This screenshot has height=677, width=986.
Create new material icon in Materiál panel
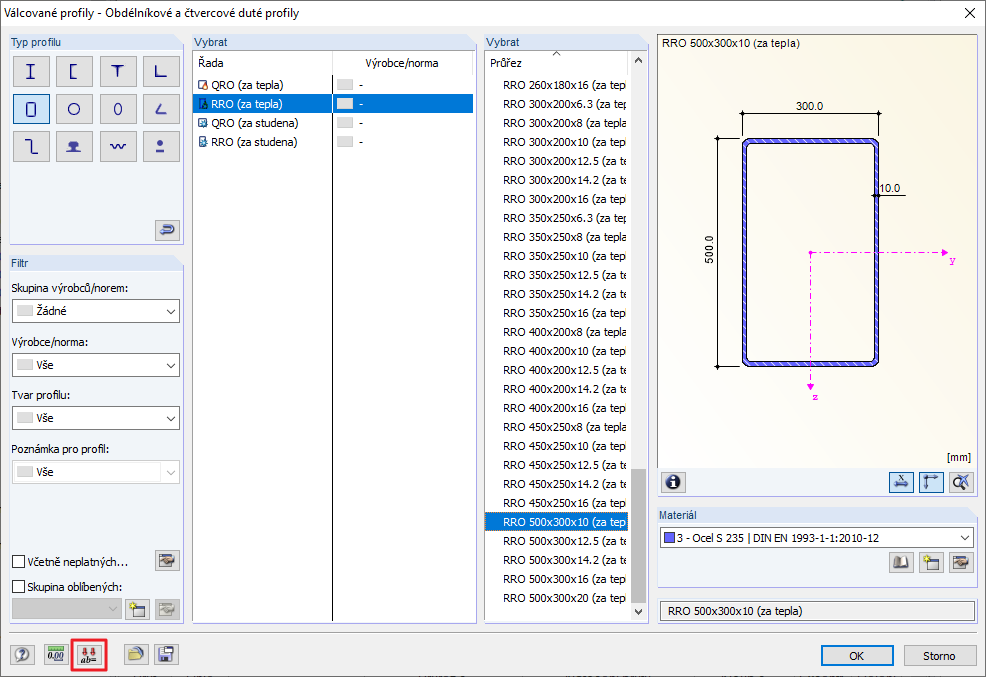(x=931, y=562)
